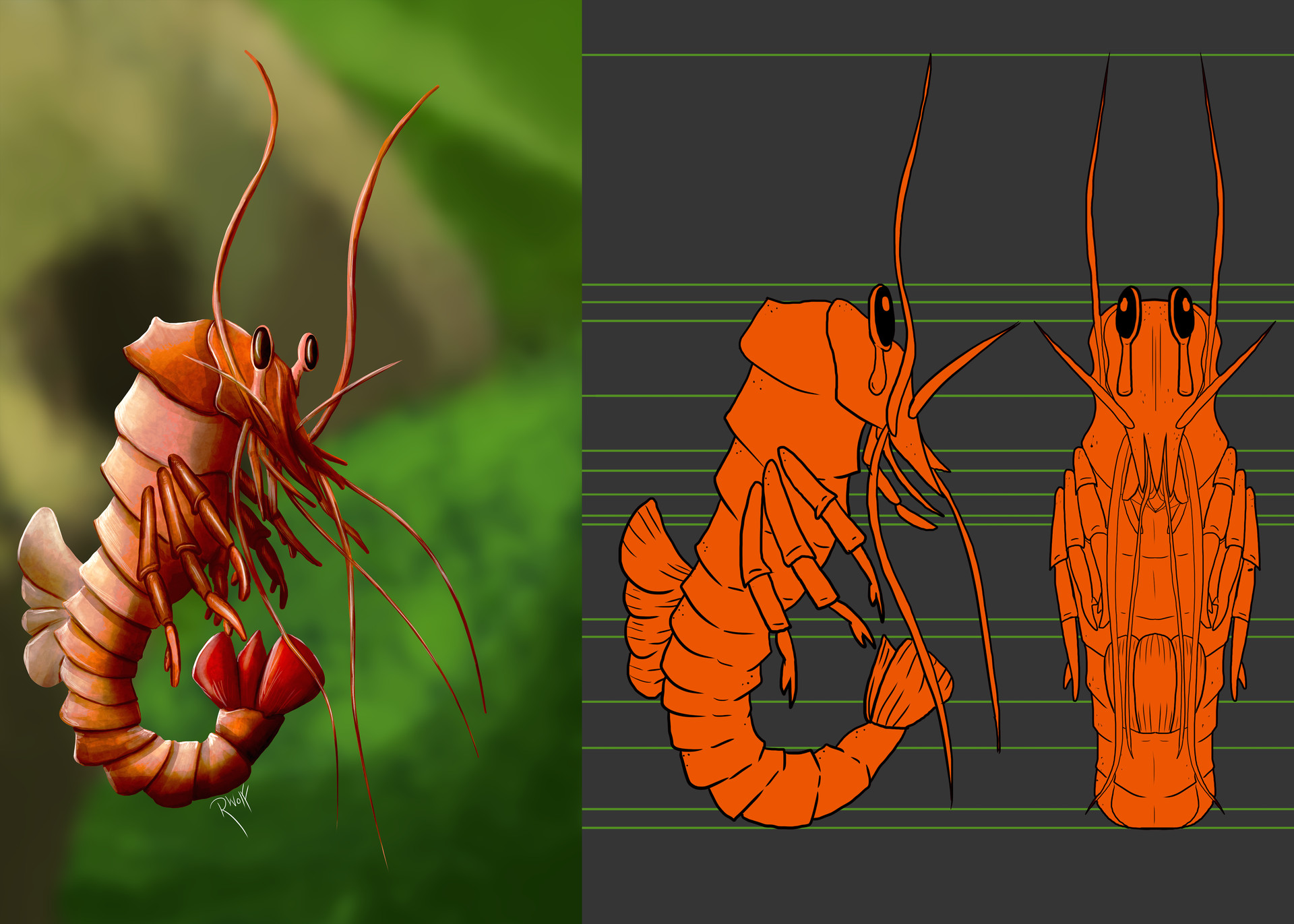The image size is (1294, 924).
Task: Click the top-view shrimp's left antenna tip
Action: [x=1108, y=61]
